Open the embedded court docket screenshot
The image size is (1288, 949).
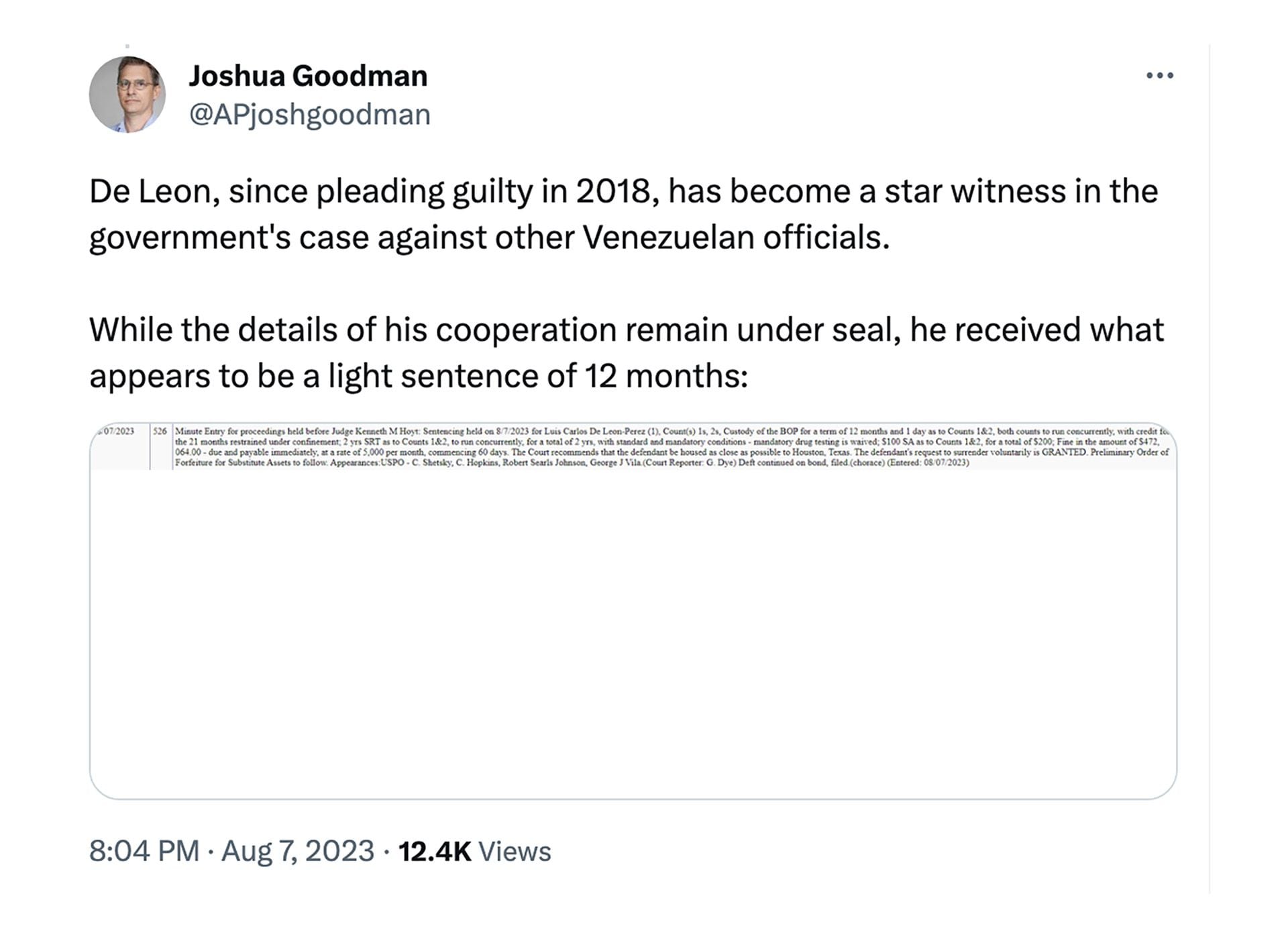point(633,611)
